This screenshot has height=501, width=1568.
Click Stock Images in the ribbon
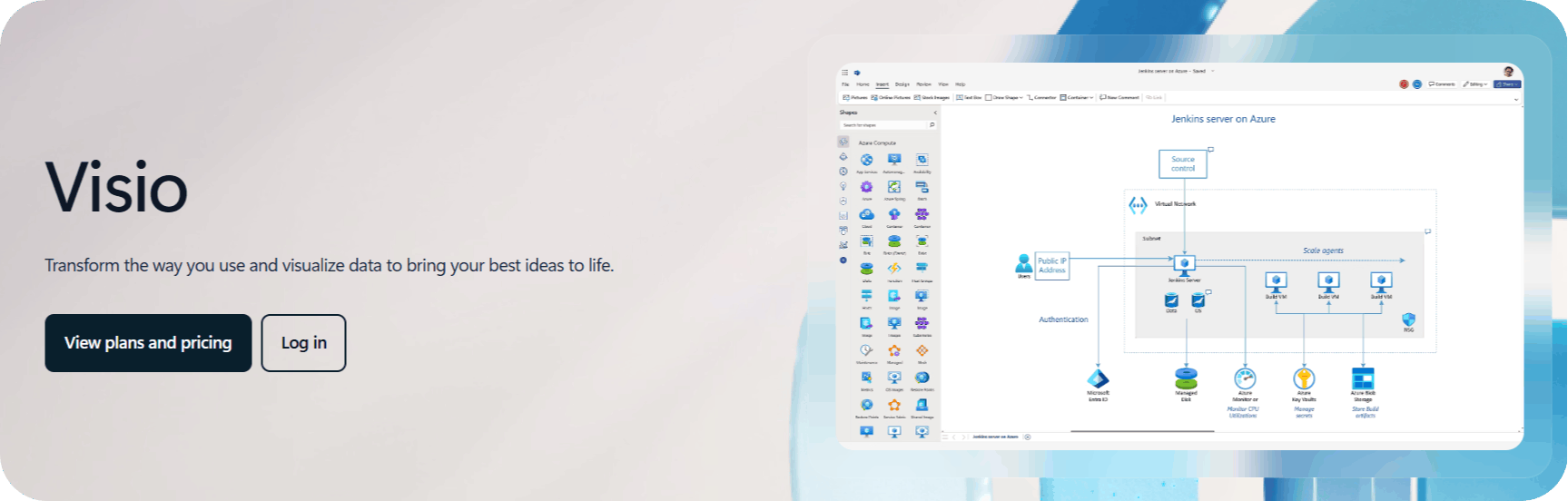932,97
